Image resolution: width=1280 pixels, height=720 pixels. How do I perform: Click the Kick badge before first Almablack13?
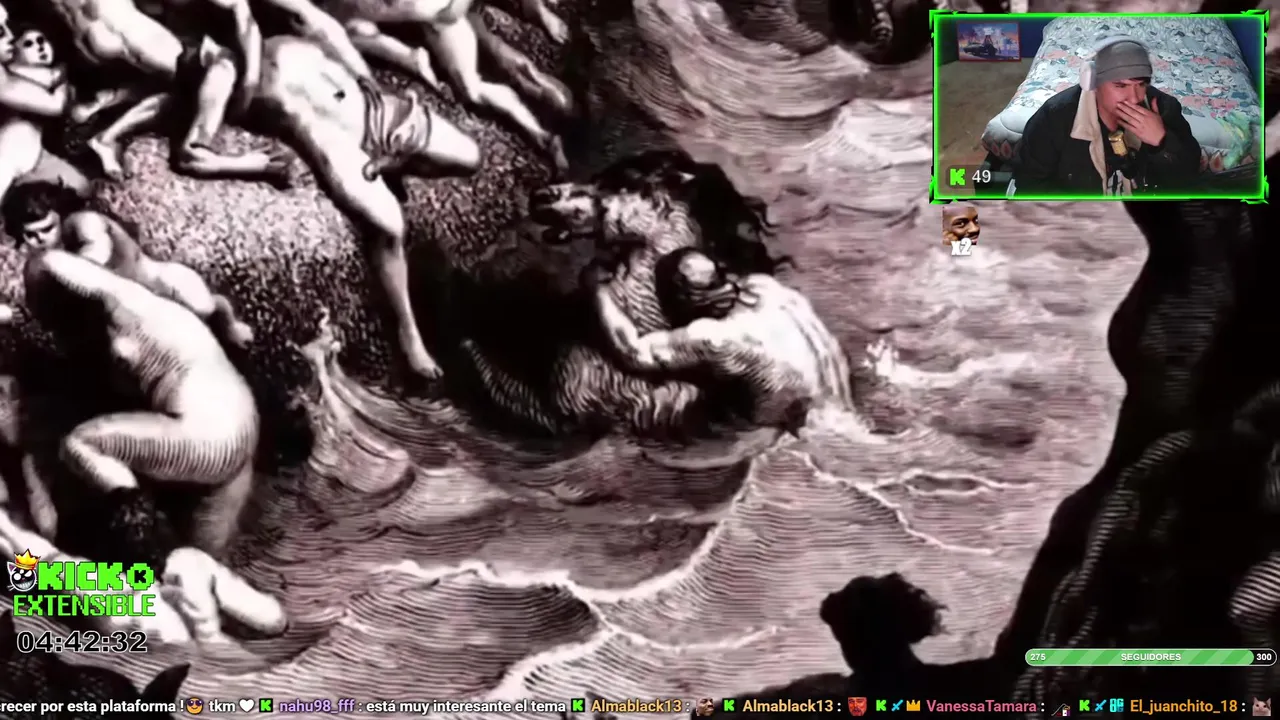click(x=578, y=706)
